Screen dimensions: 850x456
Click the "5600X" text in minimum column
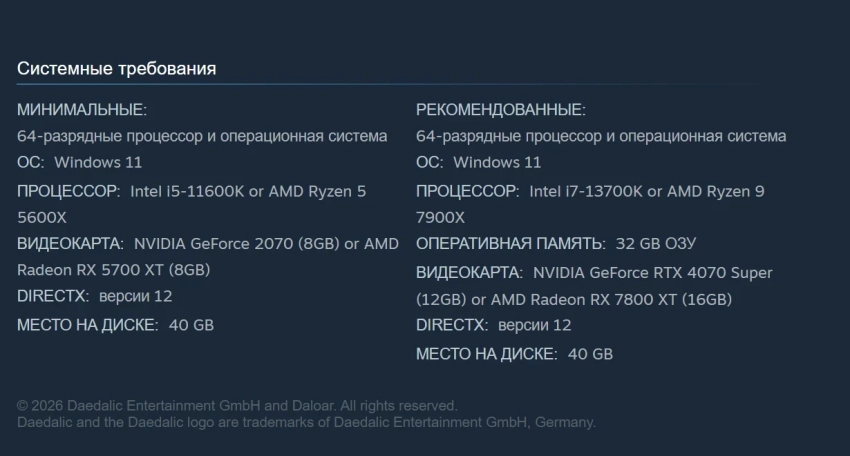(x=42, y=216)
